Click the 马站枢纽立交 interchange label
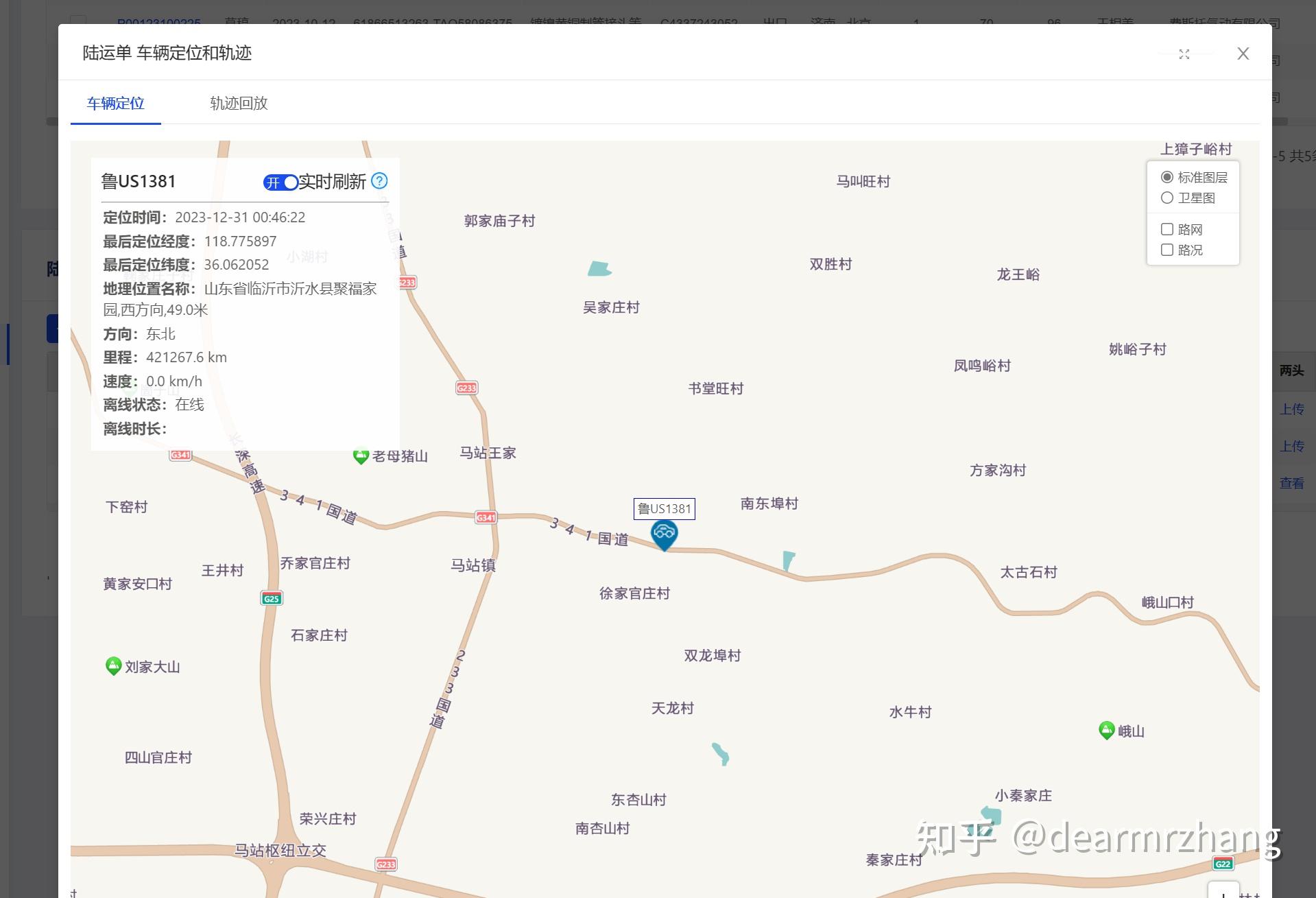This screenshot has height=898, width=1316. (280, 851)
